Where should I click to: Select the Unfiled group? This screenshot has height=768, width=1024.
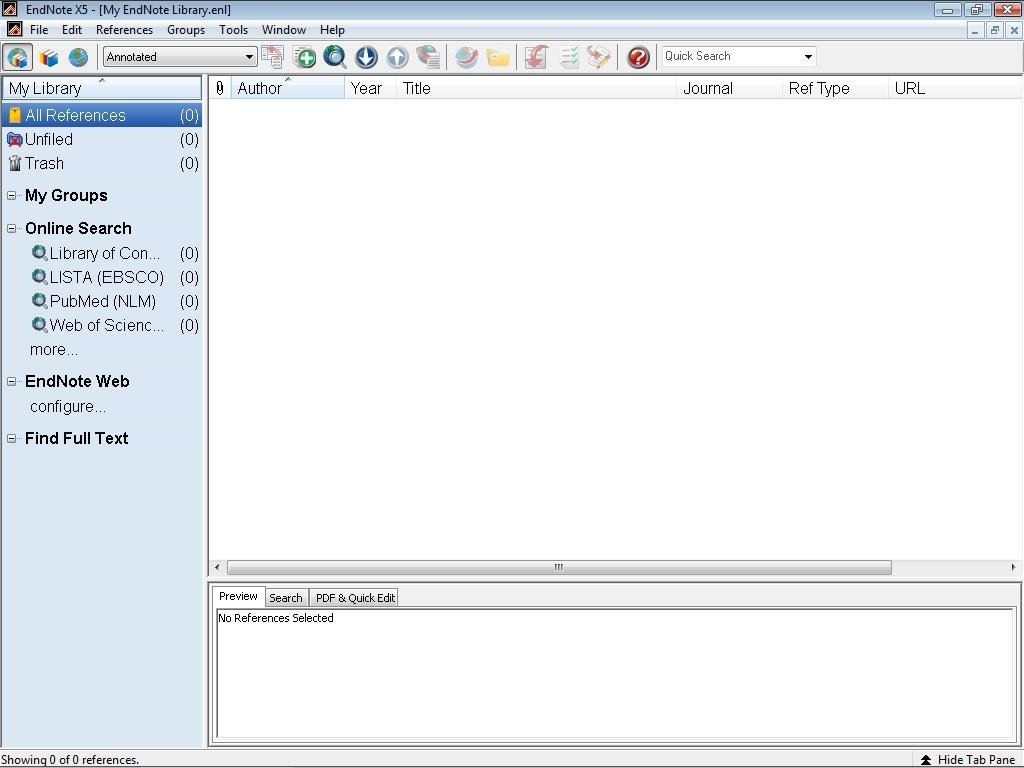point(102,140)
